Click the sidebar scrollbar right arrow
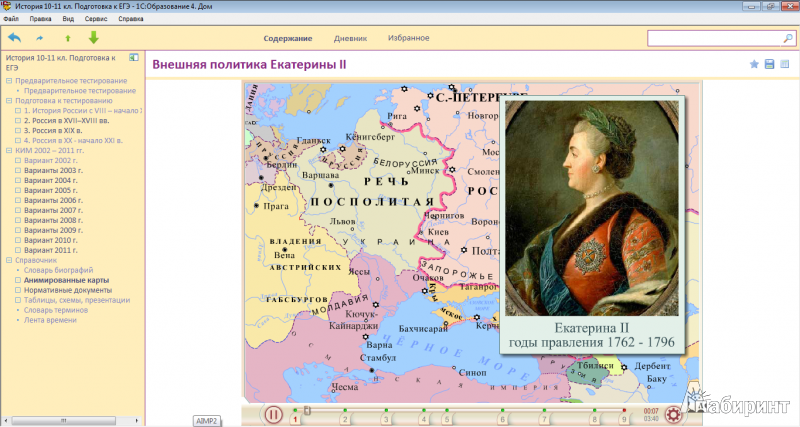 pos(137,421)
